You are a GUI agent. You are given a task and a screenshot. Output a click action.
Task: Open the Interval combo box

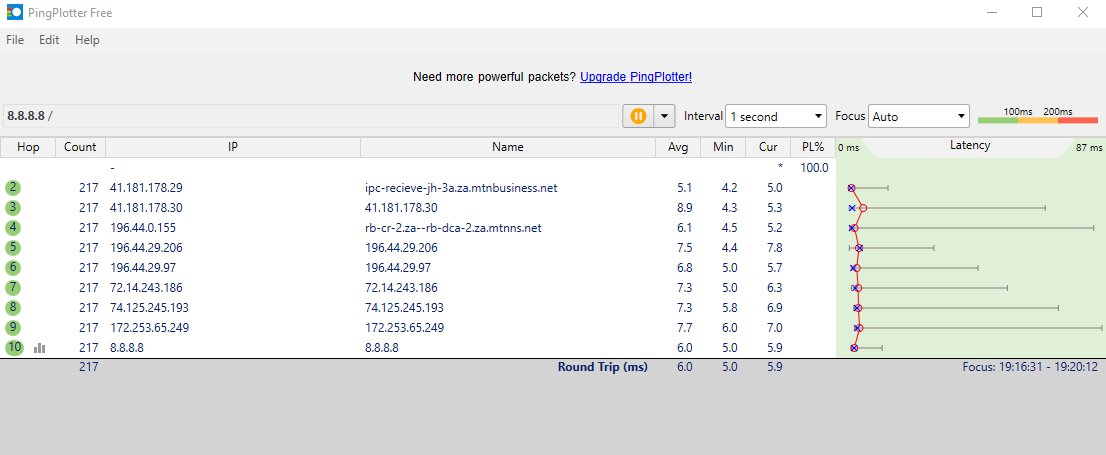click(776, 116)
